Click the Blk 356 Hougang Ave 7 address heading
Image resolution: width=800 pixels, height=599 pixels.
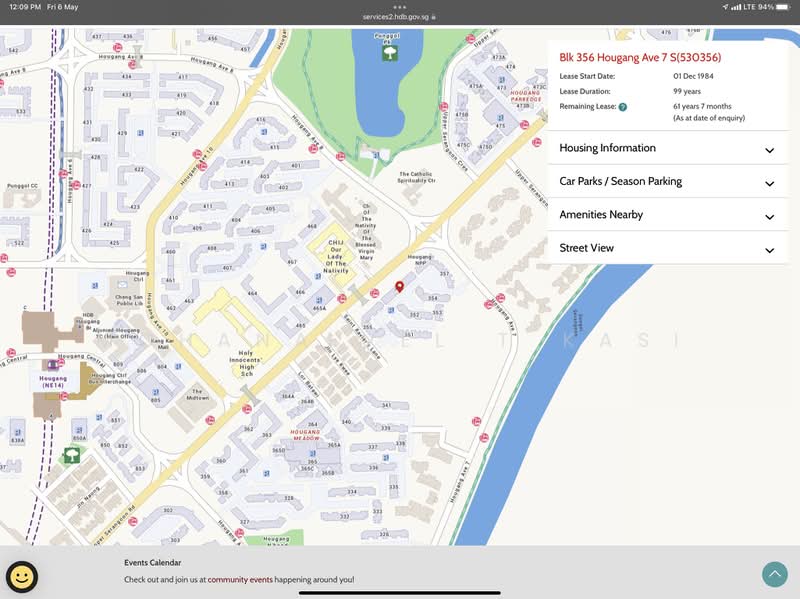640,57
